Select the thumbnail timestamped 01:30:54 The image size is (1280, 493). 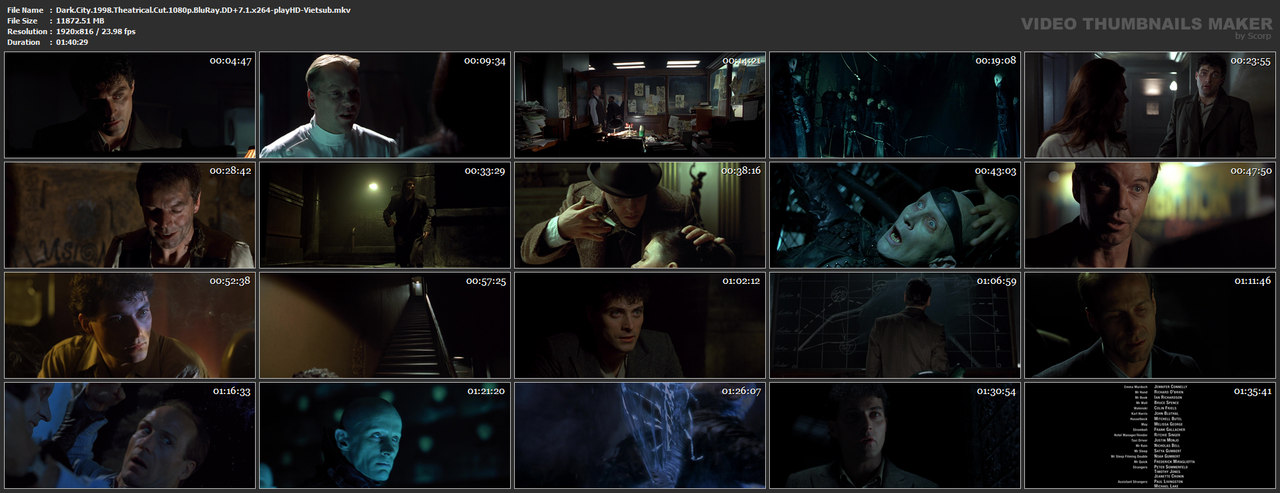(895, 435)
